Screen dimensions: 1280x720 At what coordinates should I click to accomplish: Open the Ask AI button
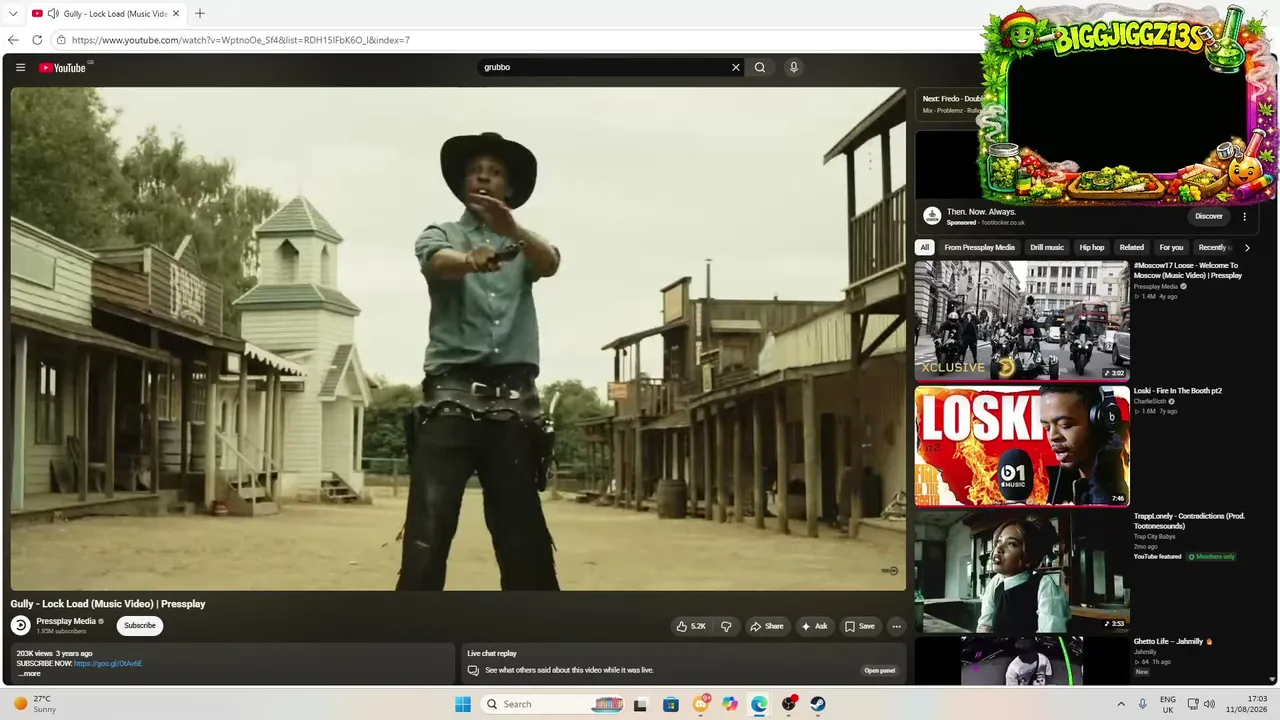[814, 626]
